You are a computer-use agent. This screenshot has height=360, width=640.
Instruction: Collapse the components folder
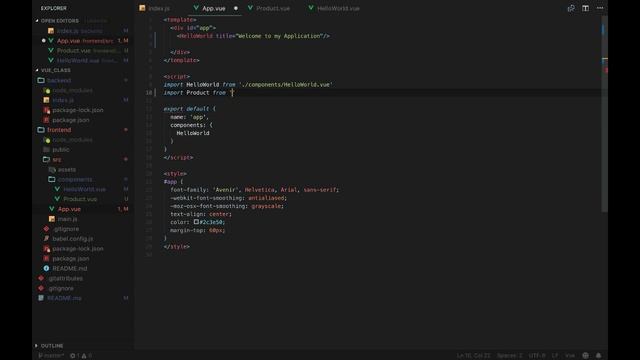[x=75, y=179]
